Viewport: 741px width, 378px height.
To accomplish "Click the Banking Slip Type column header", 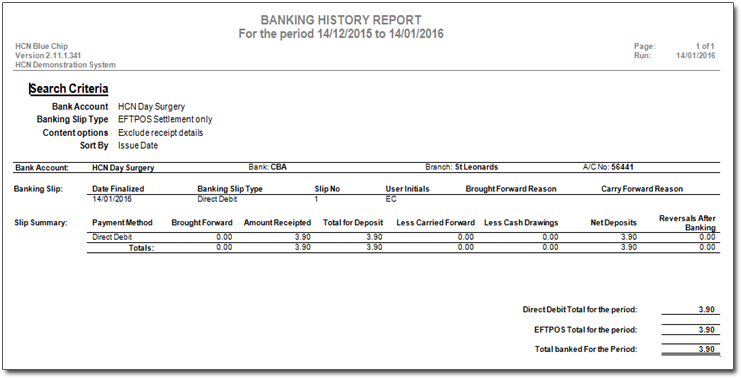I will click(230, 189).
